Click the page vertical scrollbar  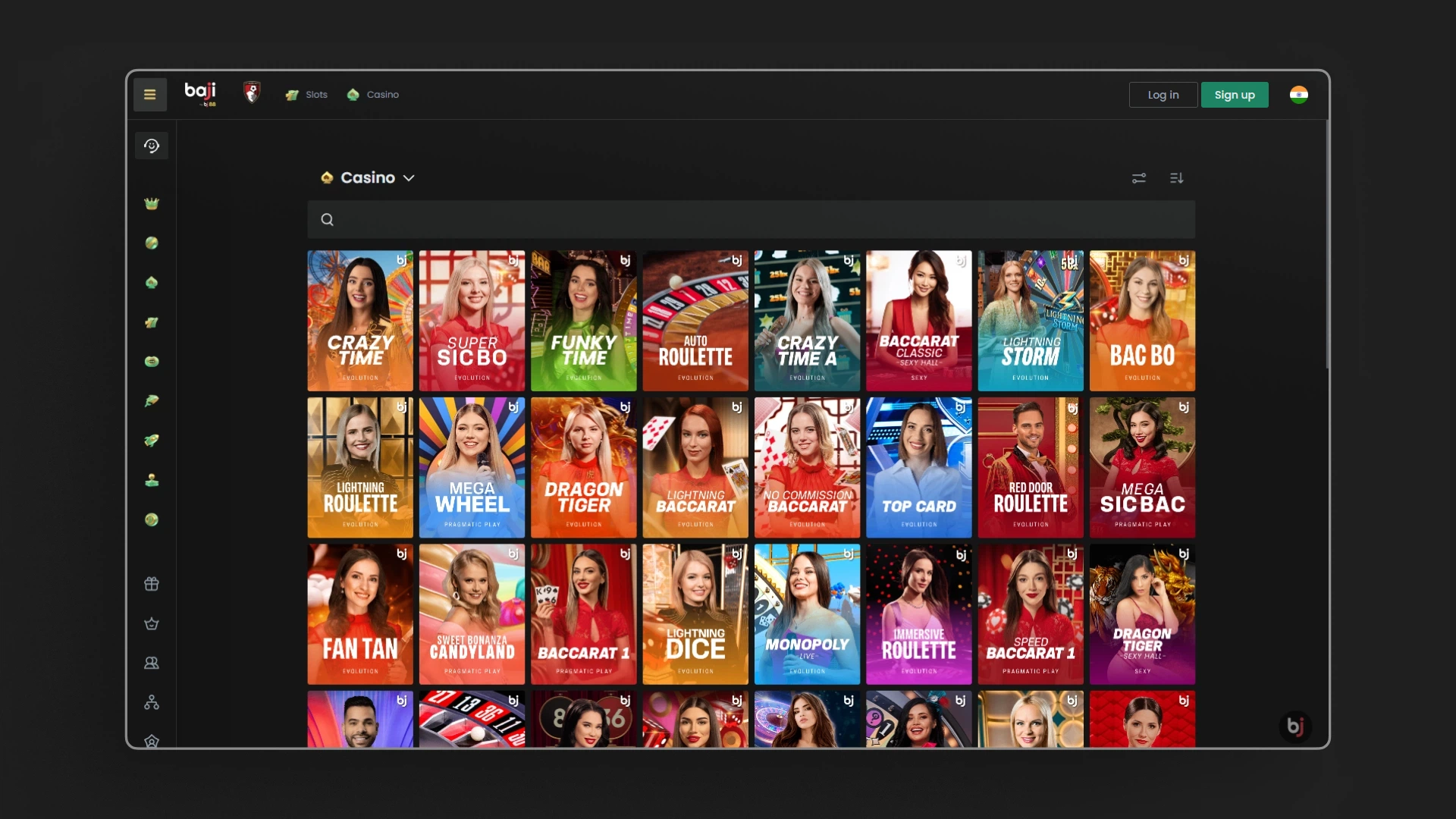1327,244
